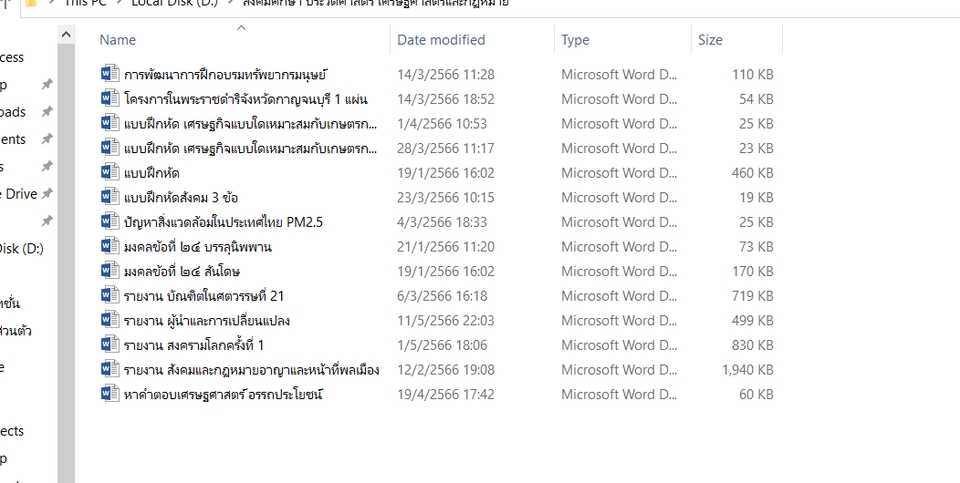The width and height of the screenshot is (960, 483).
Task: Sort files by the Name column header
Action: [x=118, y=40]
